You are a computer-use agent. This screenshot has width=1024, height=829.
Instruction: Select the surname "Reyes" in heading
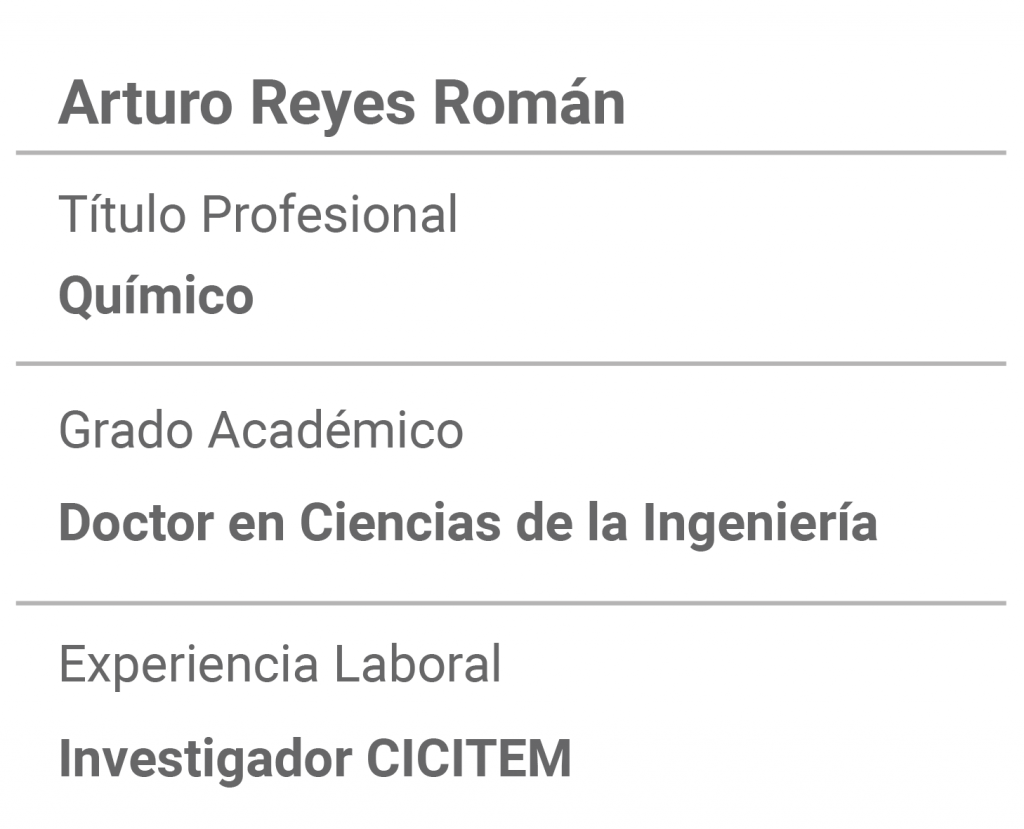click(x=333, y=106)
